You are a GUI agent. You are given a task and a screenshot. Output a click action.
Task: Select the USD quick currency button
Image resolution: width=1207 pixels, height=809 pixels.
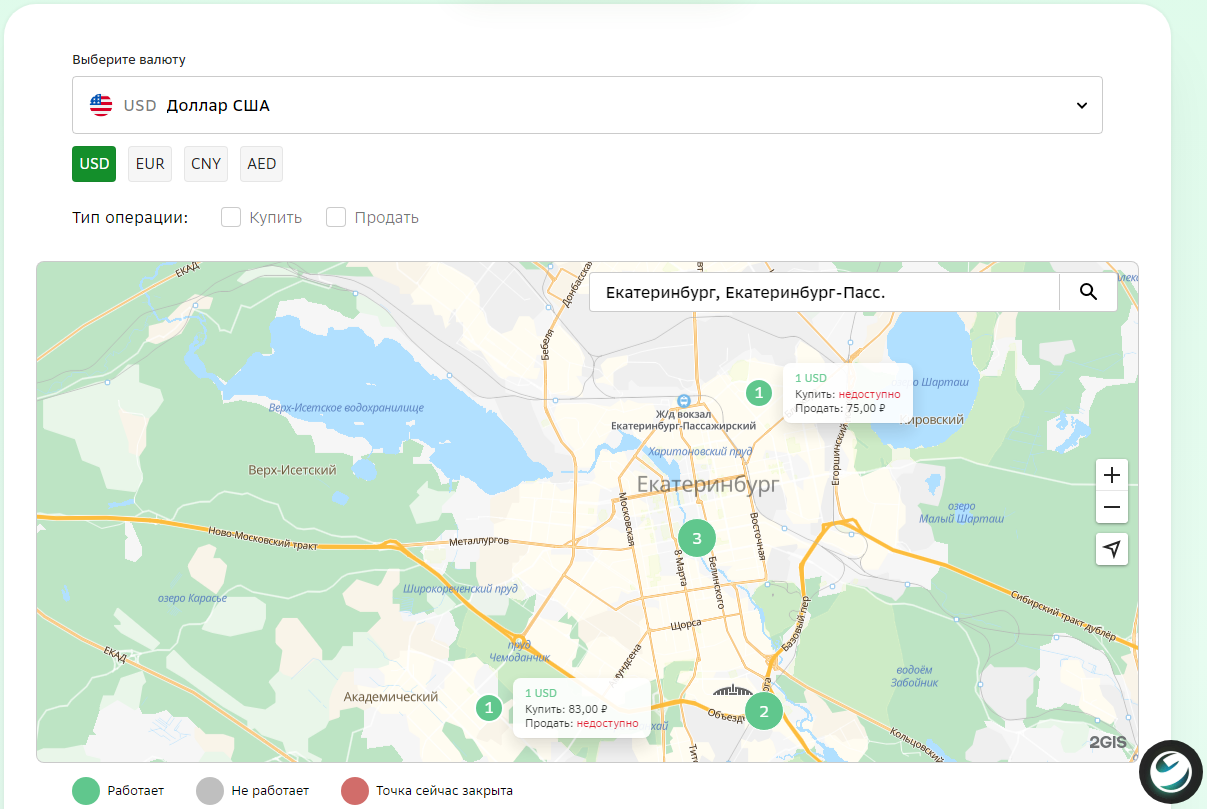94,164
